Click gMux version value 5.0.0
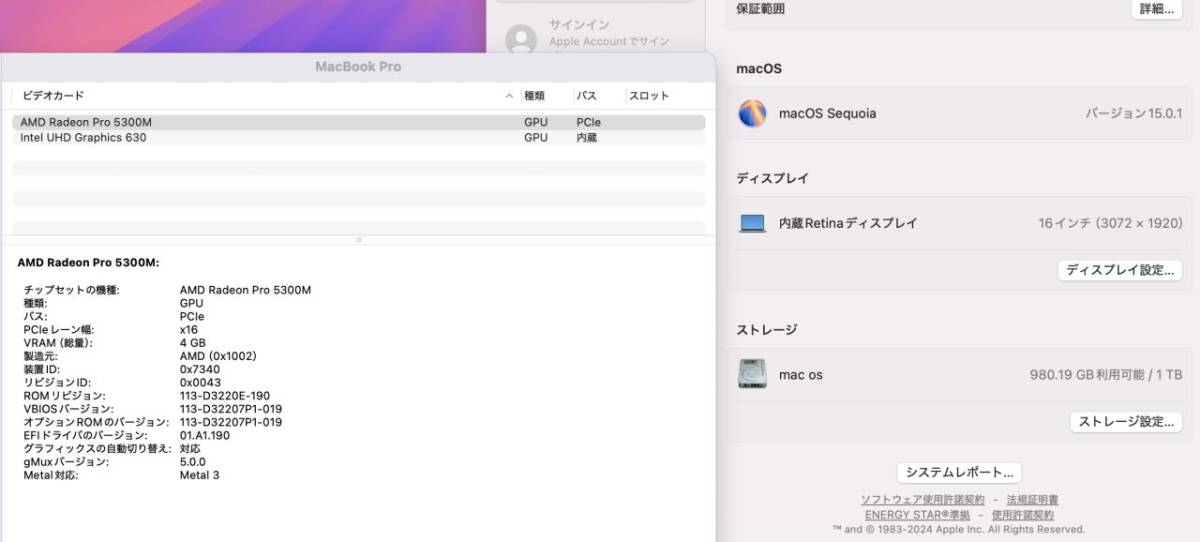The image size is (1200, 542). tap(192, 462)
